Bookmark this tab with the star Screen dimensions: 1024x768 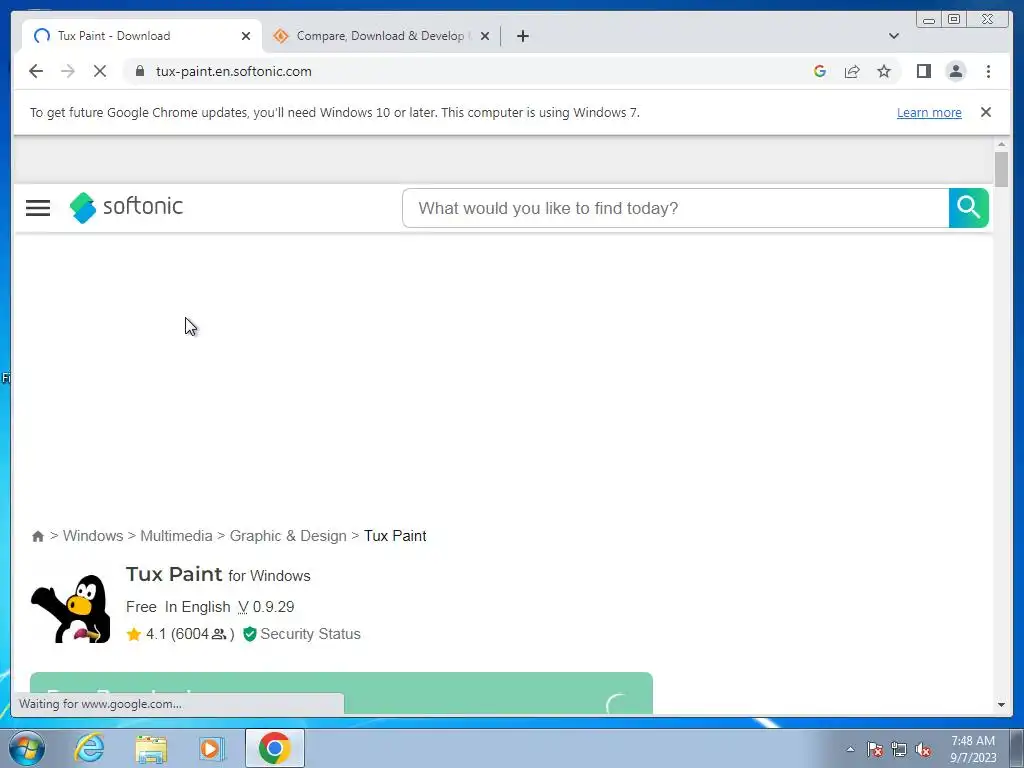click(x=884, y=71)
